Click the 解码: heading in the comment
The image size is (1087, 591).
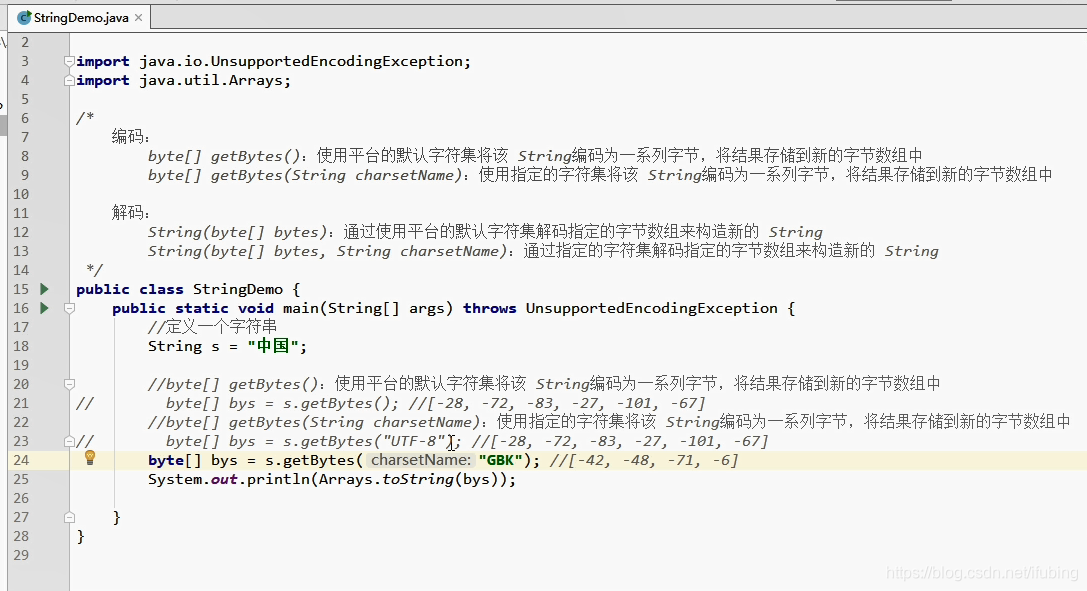coord(131,213)
